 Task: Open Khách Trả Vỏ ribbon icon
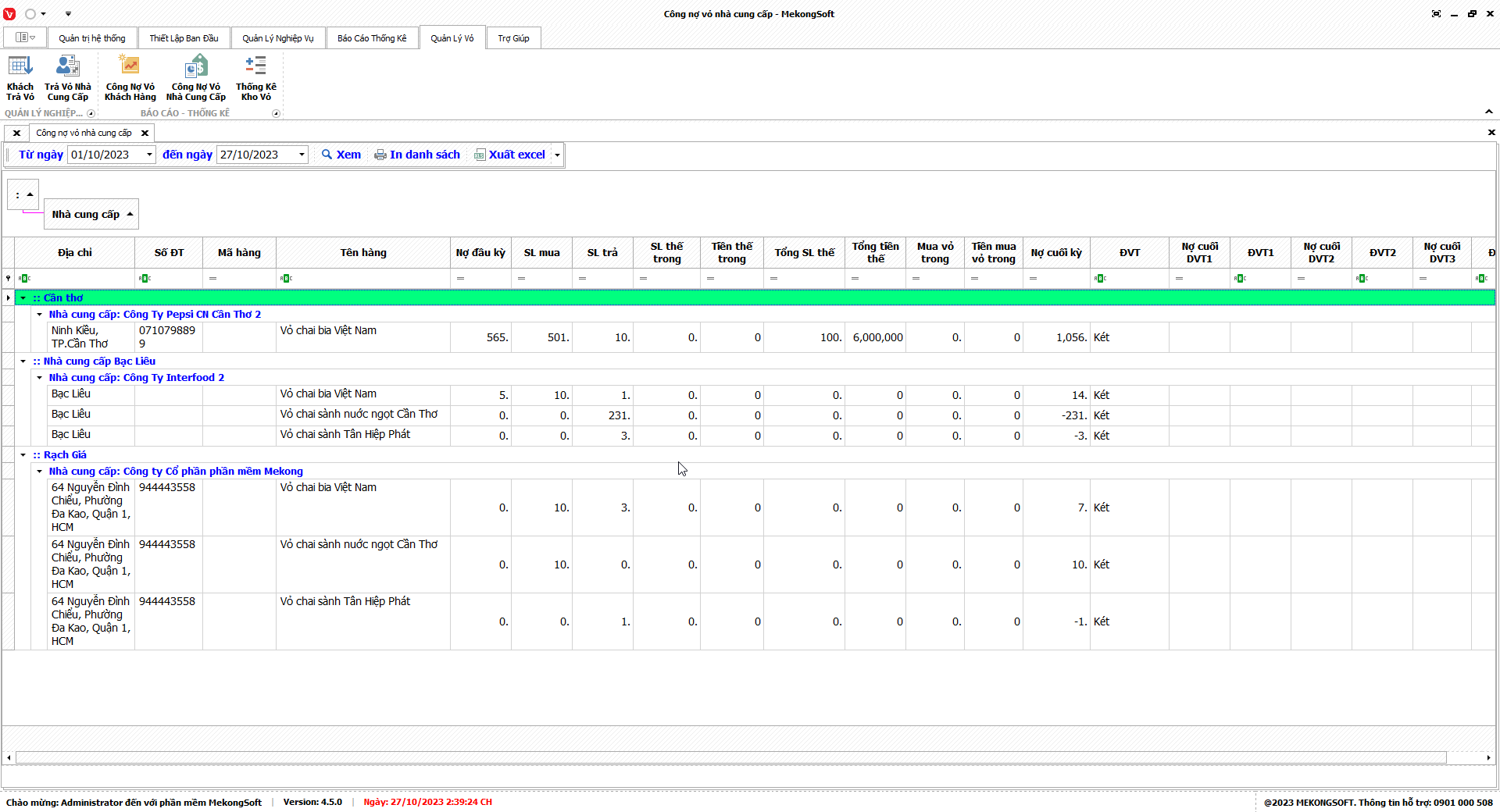point(20,78)
